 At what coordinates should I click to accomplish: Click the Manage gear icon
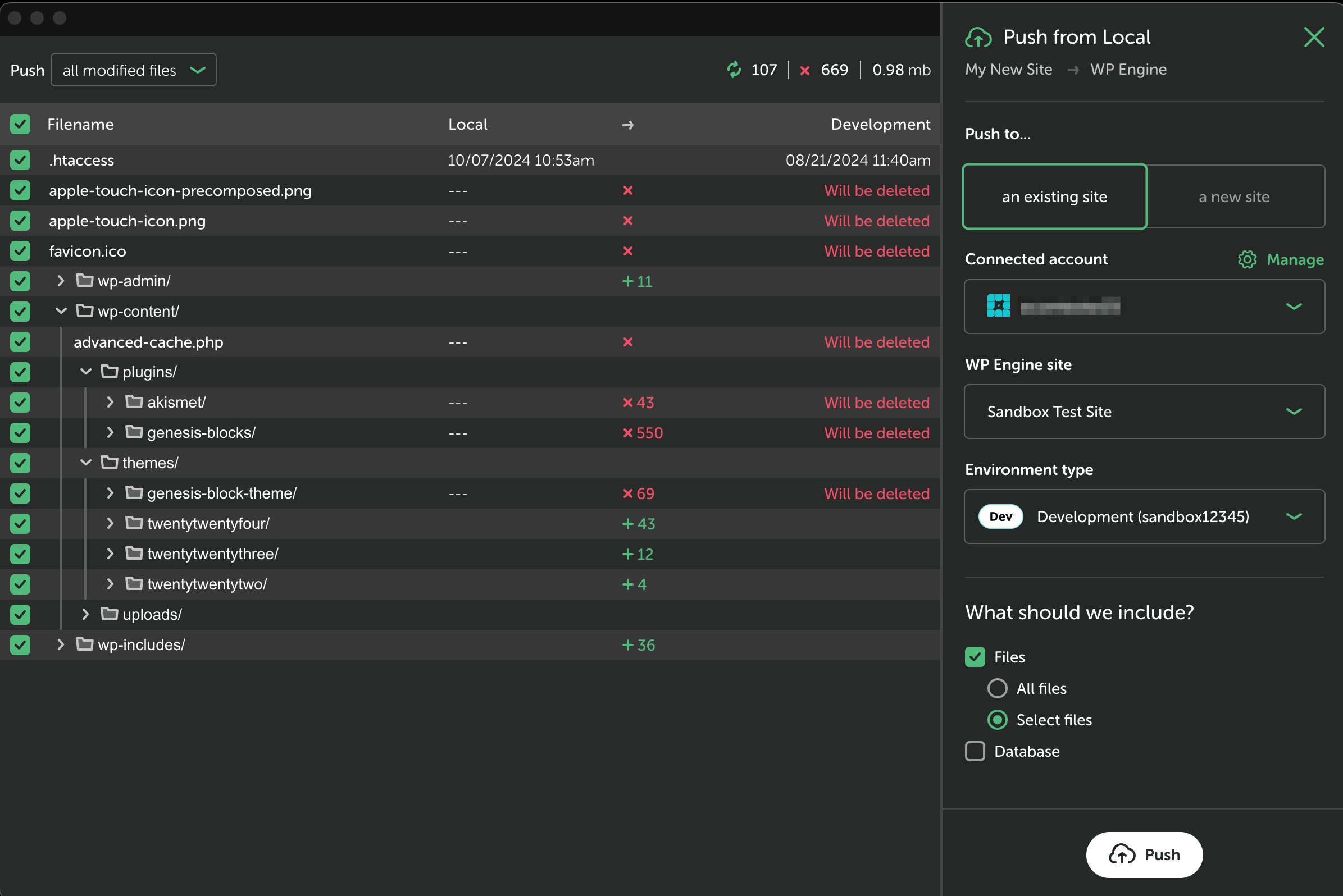(1247, 259)
